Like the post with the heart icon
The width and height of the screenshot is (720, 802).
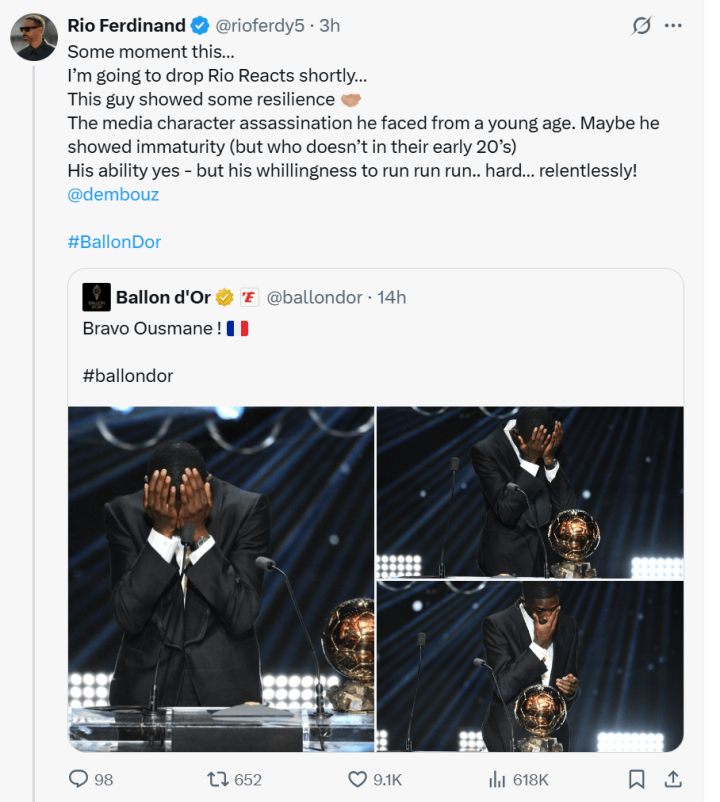(358, 778)
